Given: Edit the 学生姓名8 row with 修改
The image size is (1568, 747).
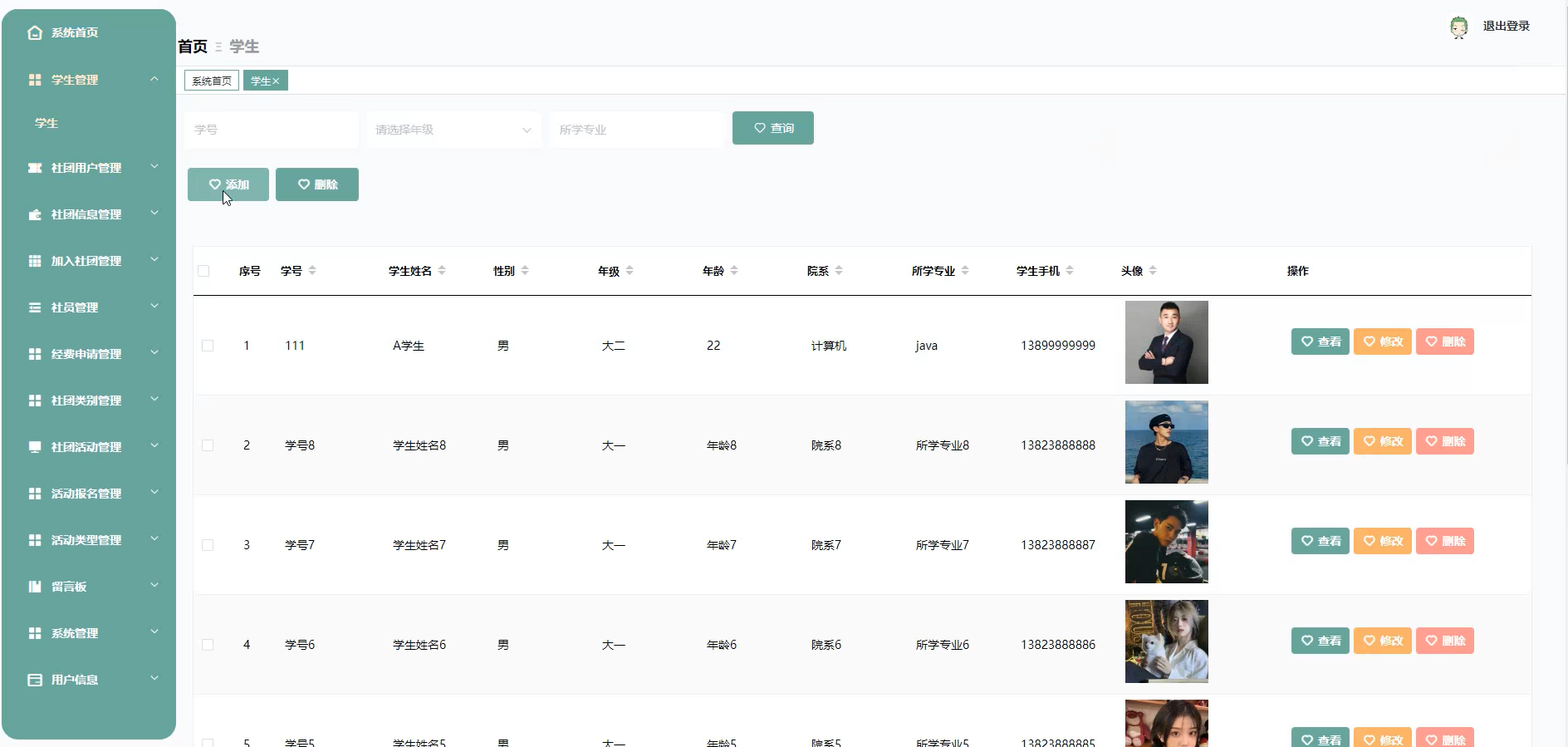Looking at the screenshot, I should click(x=1383, y=441).
